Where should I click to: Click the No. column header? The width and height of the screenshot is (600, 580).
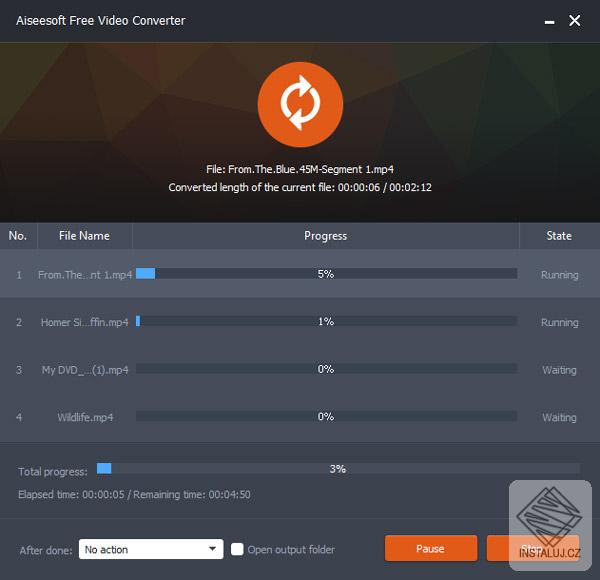18,236
